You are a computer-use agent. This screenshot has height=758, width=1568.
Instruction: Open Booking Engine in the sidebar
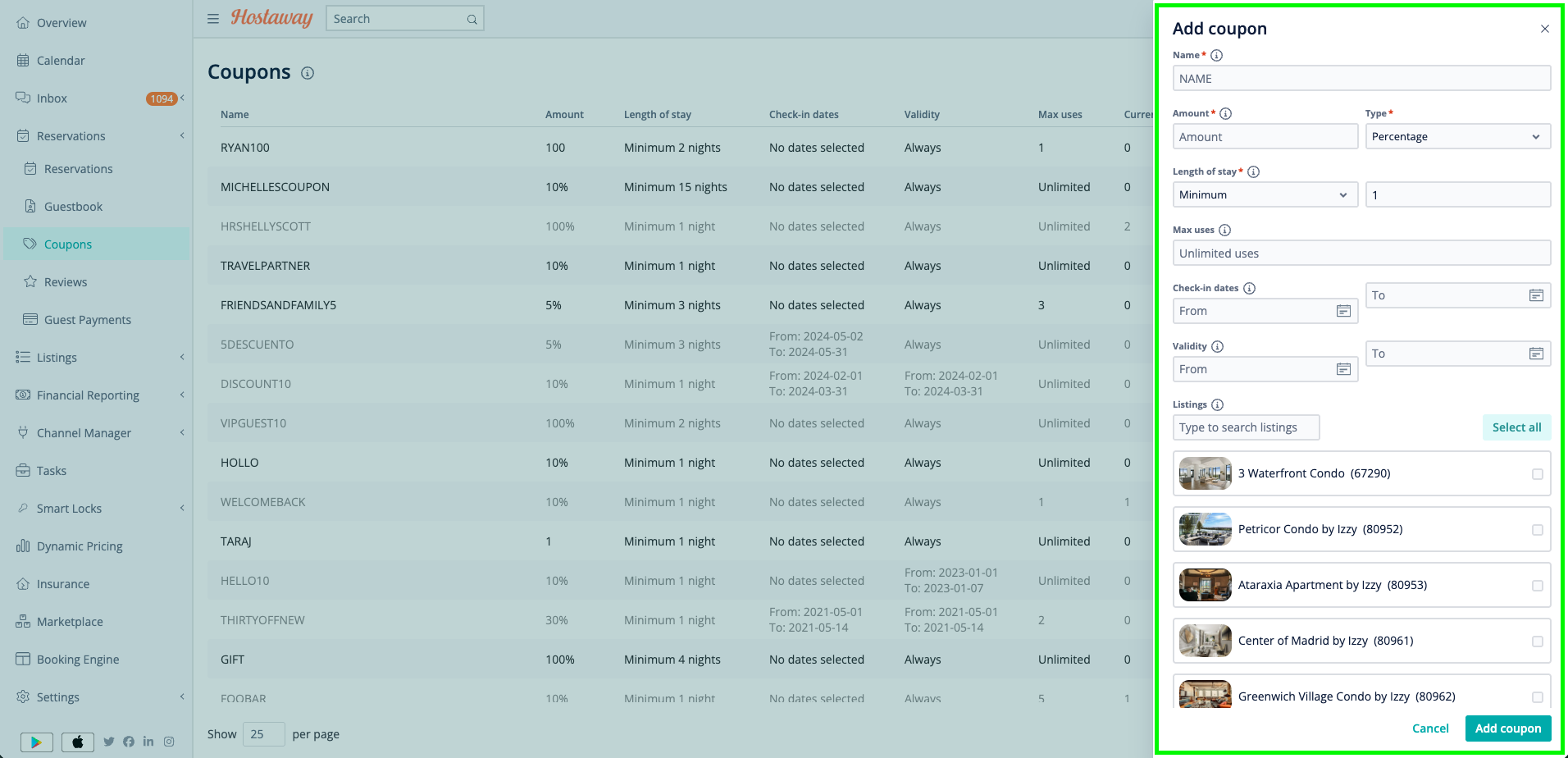coord(78,660)
